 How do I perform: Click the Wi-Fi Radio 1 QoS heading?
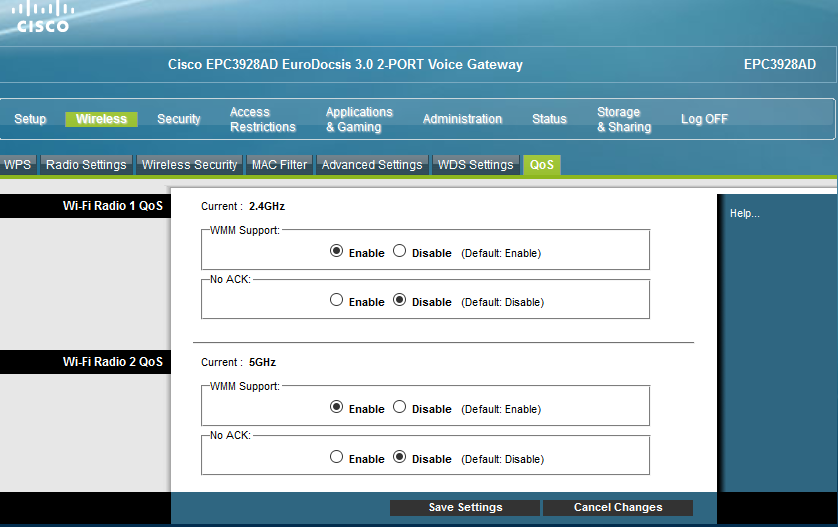point(113,206)
